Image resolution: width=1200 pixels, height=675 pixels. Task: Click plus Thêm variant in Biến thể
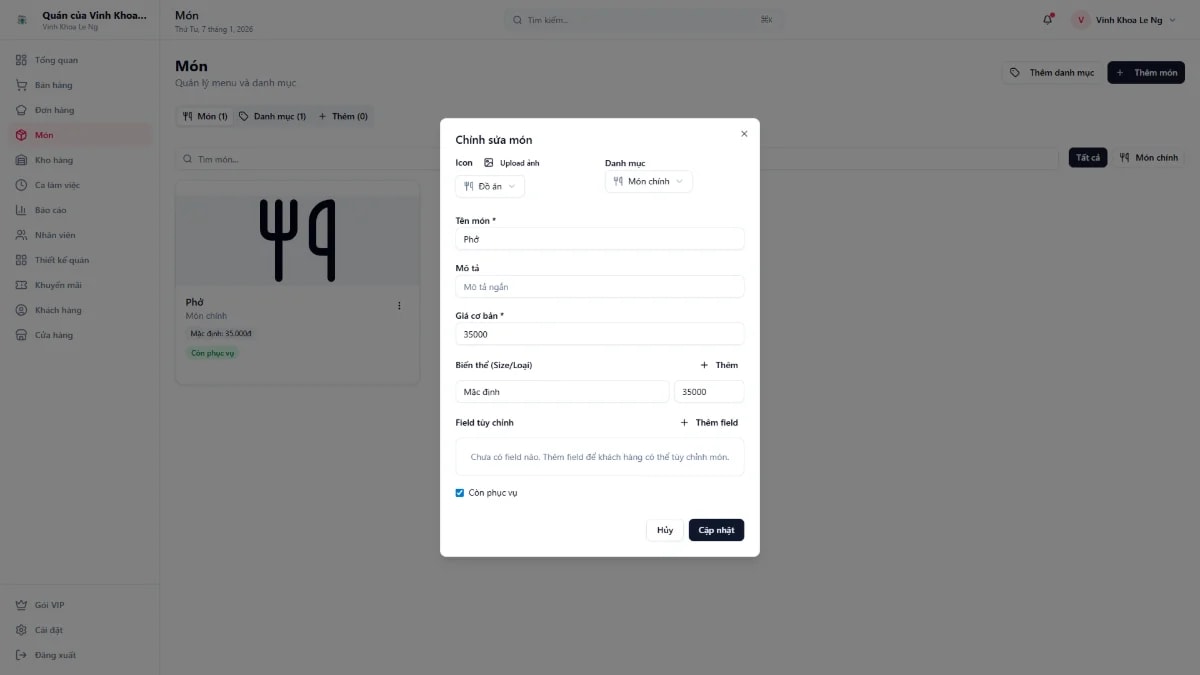click(x=719, y=365)
